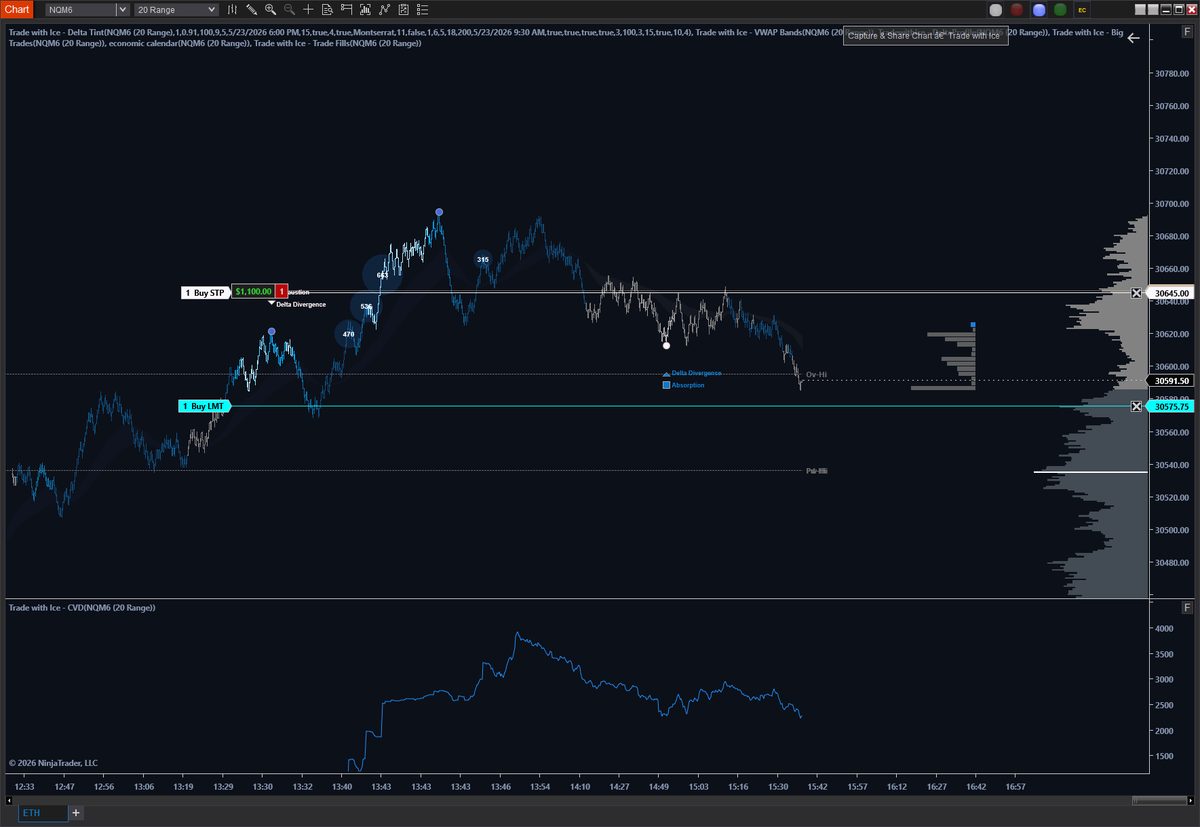Click the 315 big trade bubble

point(483,259)
